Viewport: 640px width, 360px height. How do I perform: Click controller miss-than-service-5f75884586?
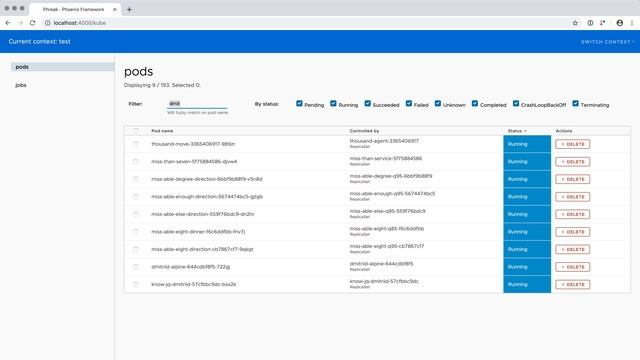point(386,158)
